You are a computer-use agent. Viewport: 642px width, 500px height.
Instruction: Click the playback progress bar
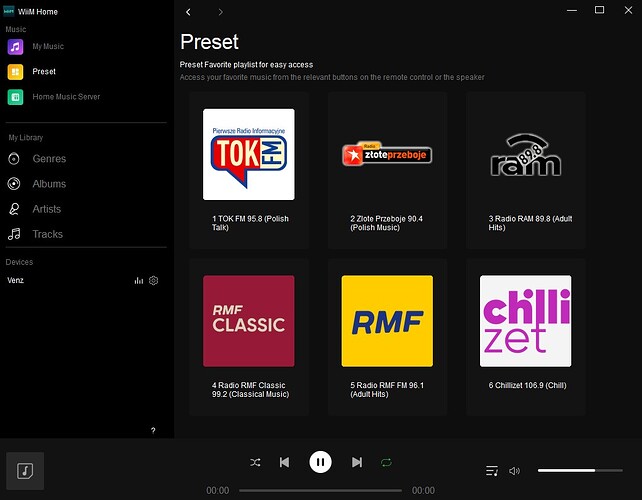point(321,490)
